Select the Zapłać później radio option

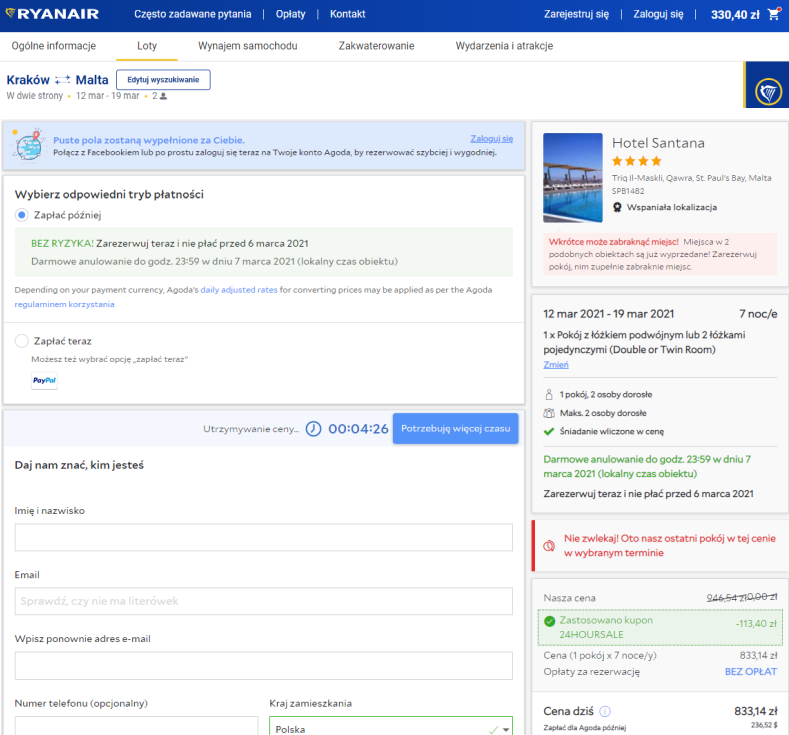point(22,215)
